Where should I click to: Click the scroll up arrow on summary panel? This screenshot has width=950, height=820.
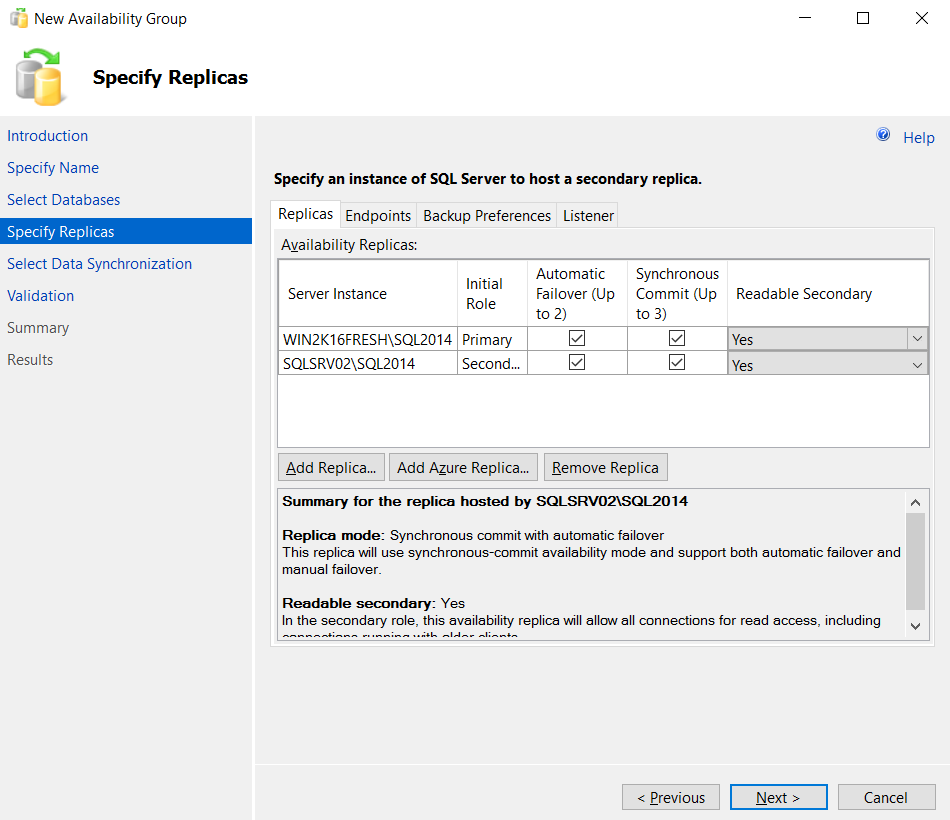pyautogui.click(x=915, y=501)
